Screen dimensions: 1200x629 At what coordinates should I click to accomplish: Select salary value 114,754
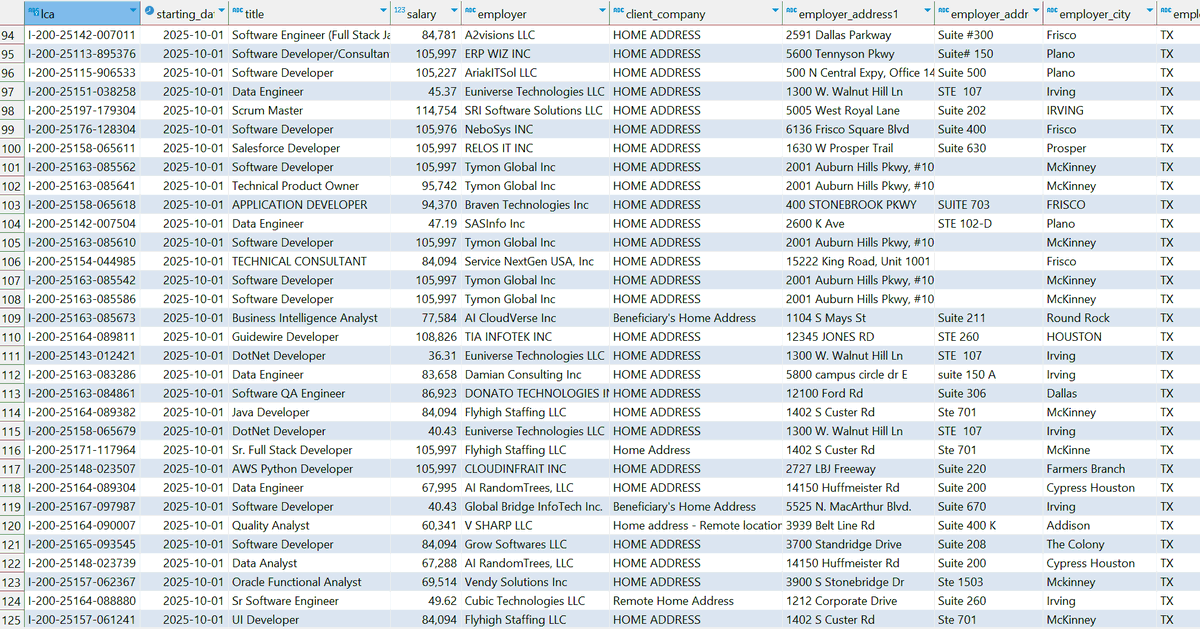coord(426,110)
